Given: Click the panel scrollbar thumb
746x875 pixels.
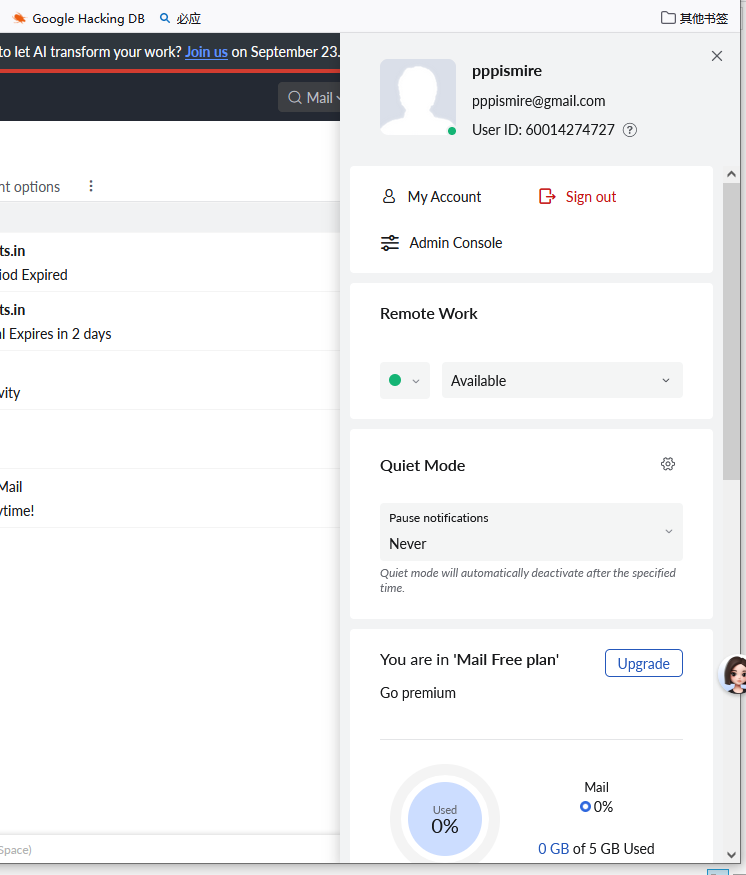Looking at the screenshot, I should (x=731, y=331).
